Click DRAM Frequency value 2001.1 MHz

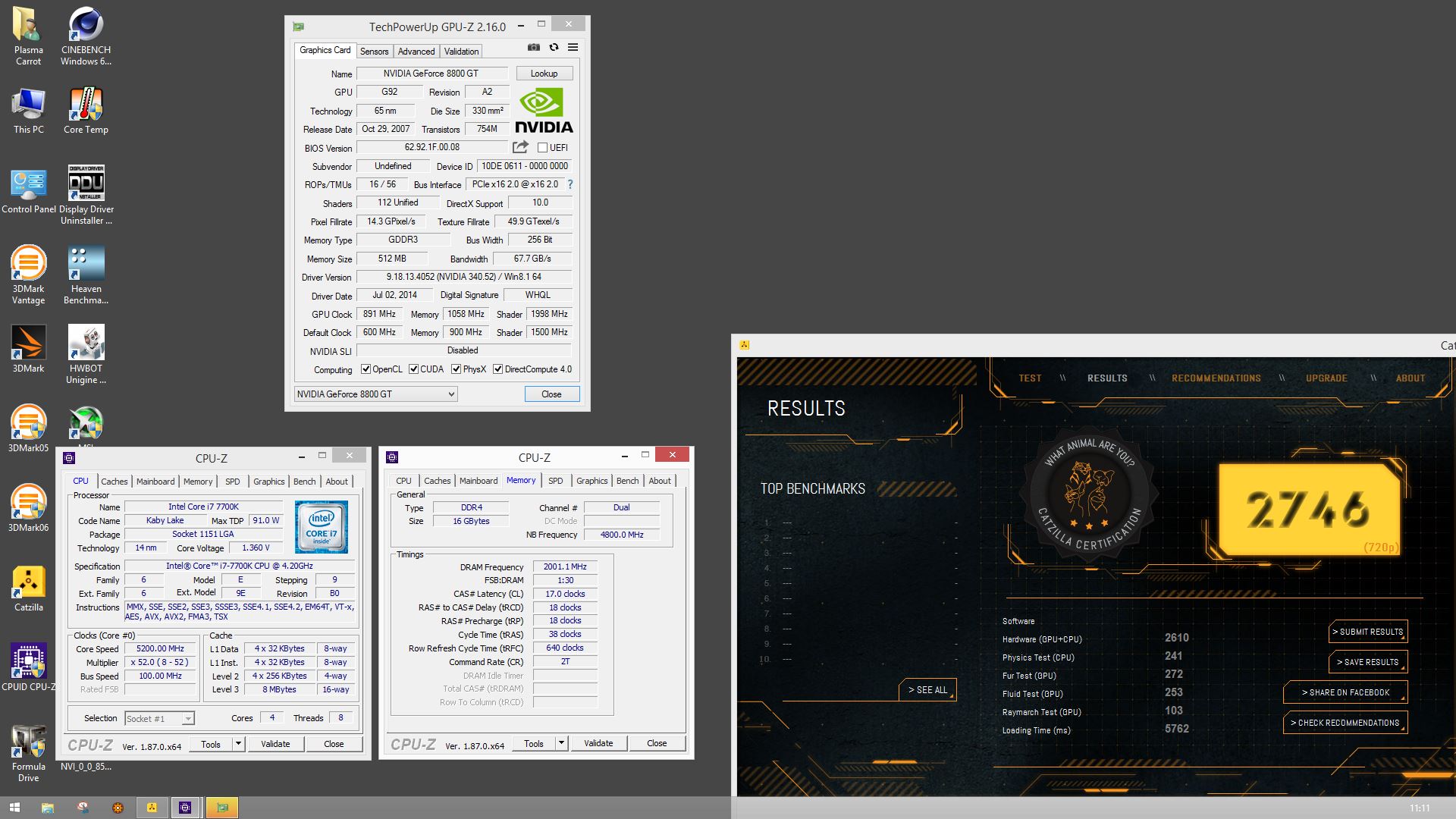[x=565, y=566]
